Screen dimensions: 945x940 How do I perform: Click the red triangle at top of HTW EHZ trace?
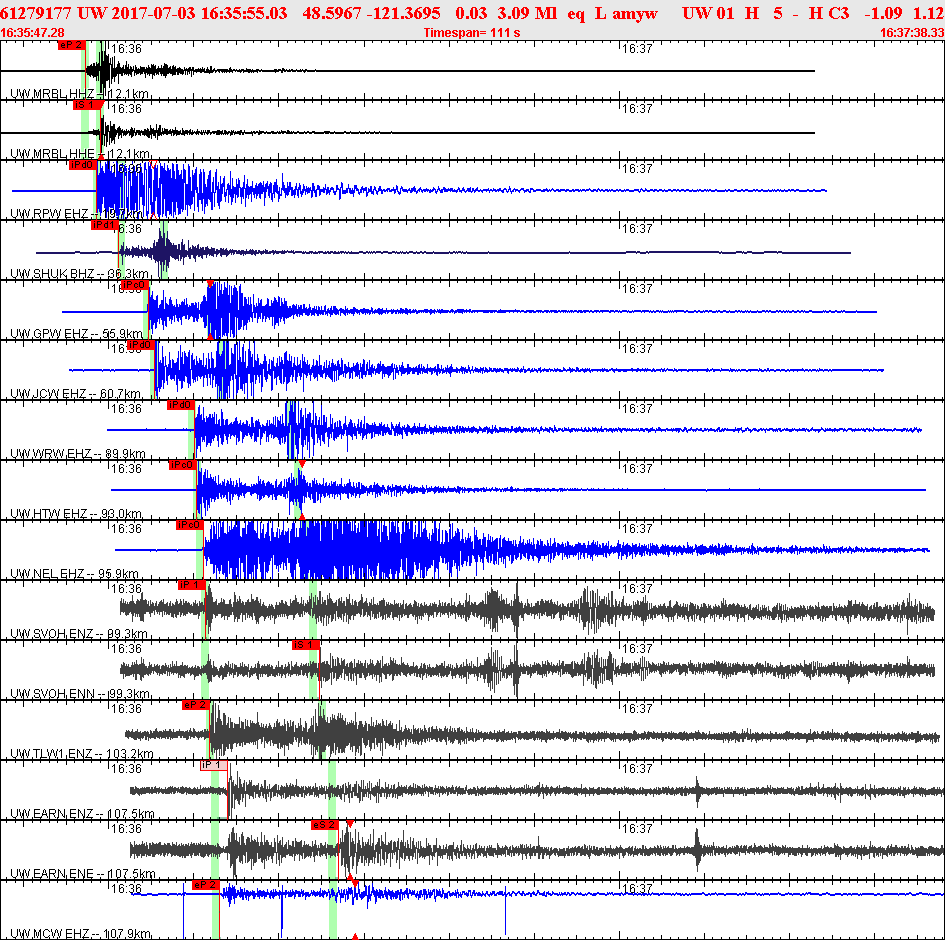pyautogui.click(x=302, y=463)
